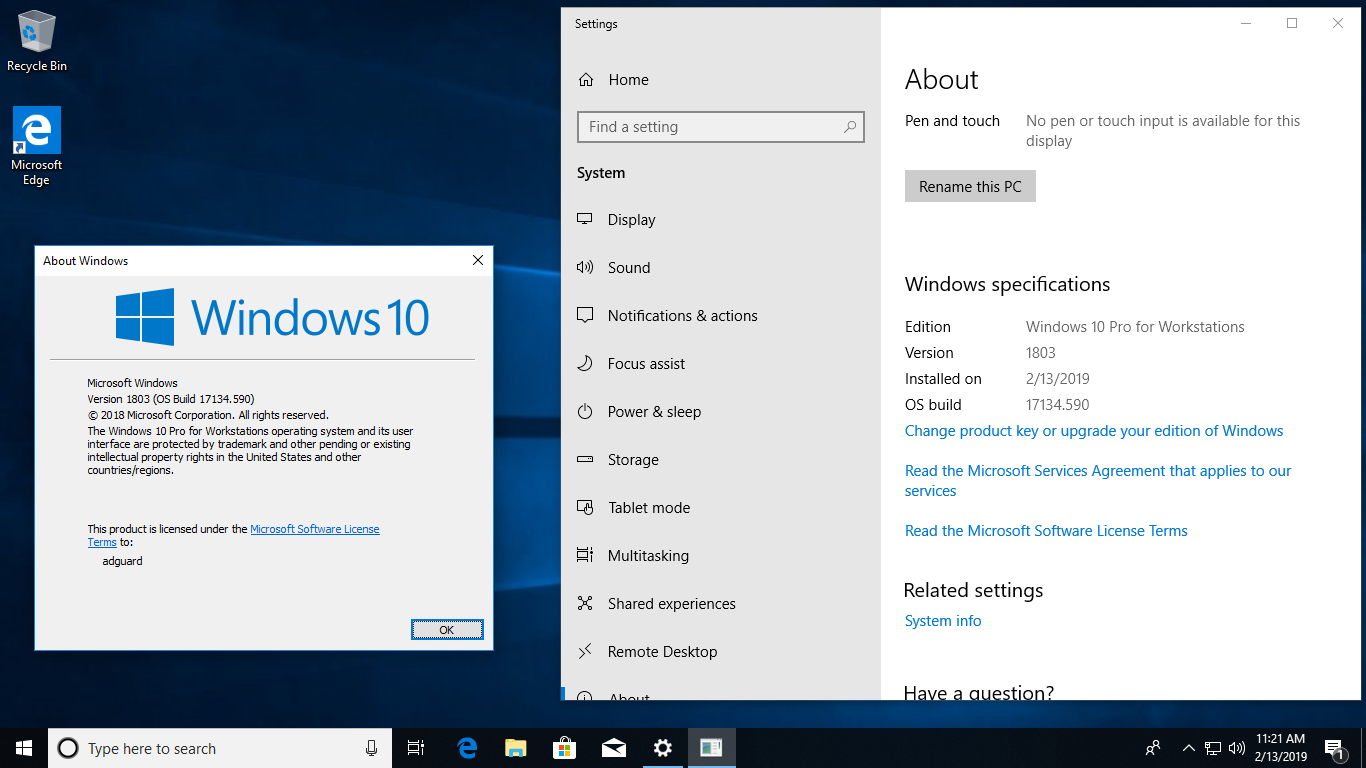This screenshot has height=768, width=1366.
Task: Launch Edge from the taskbar
Action: tap(467, 748)
